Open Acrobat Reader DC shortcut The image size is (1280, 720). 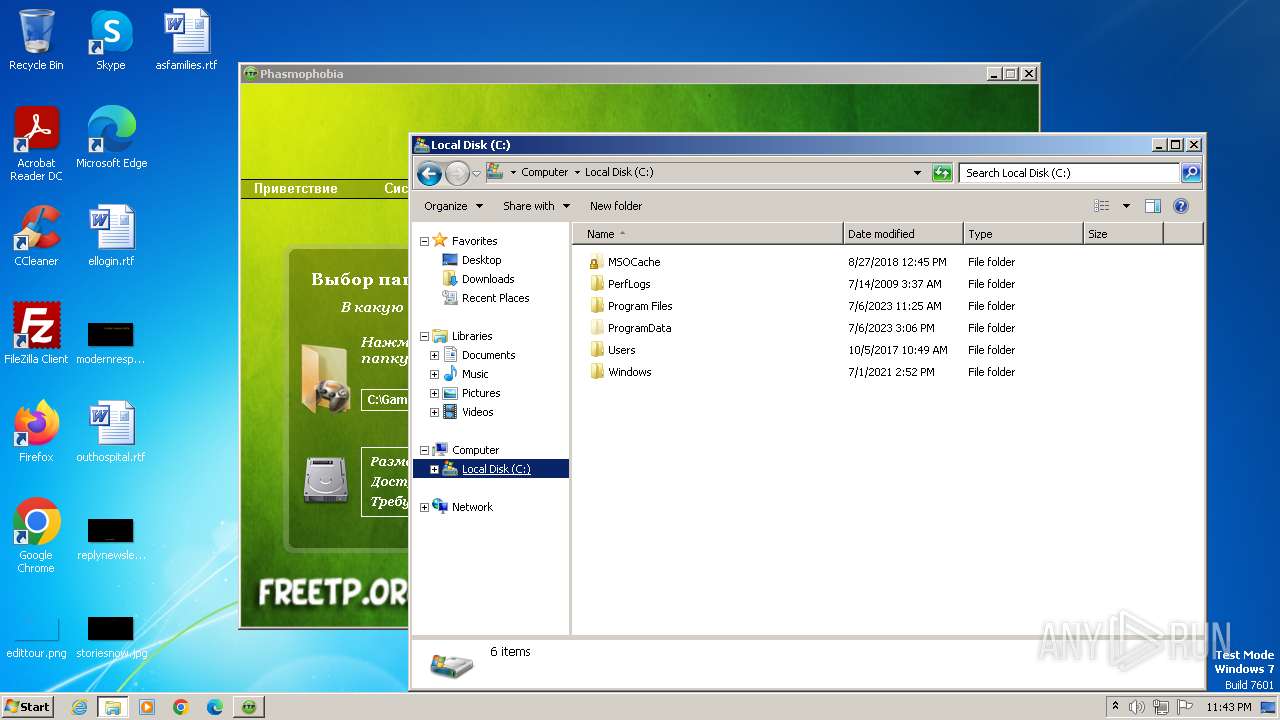click(x=36, y=144)
